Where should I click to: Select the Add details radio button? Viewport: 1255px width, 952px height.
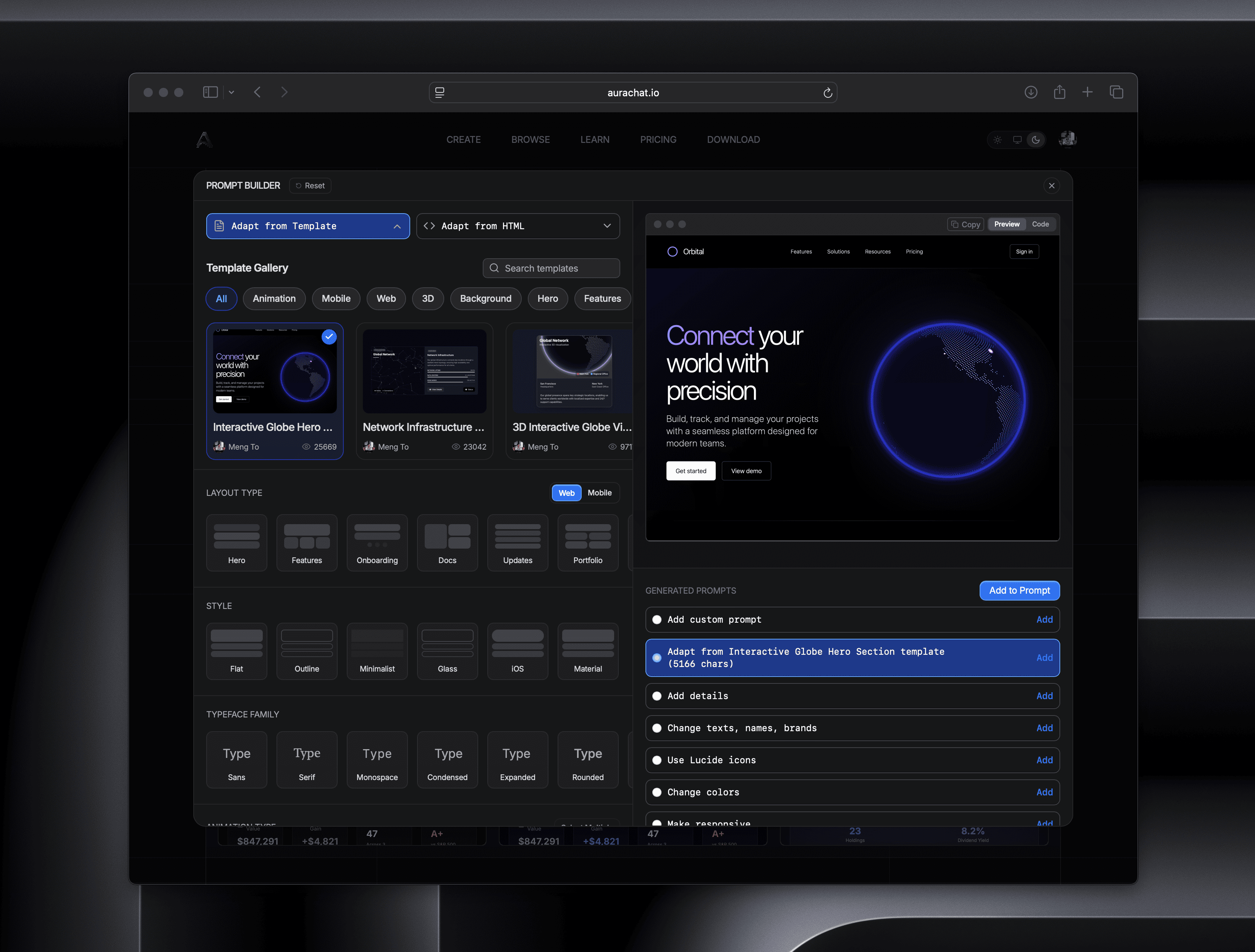click(657, 696)
